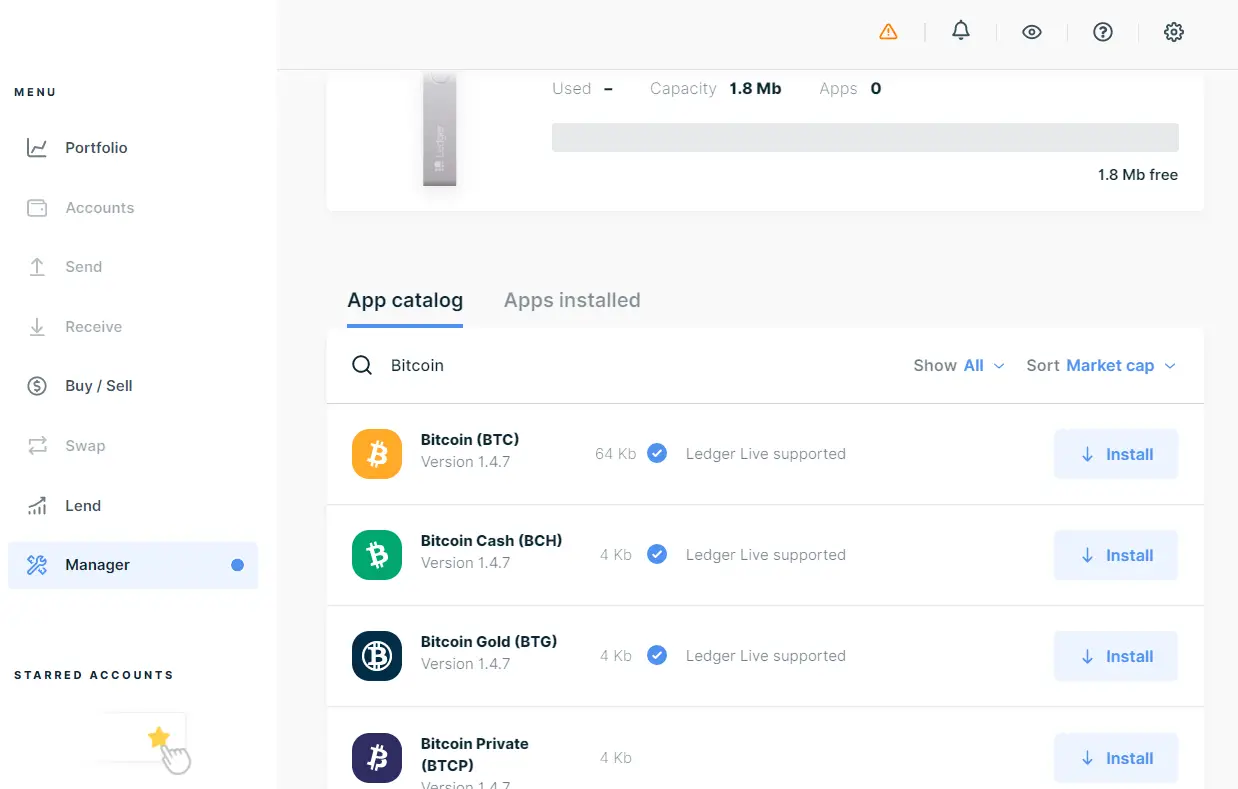
Task: Go to Portfolio in the menu
Action: point(133,148)
